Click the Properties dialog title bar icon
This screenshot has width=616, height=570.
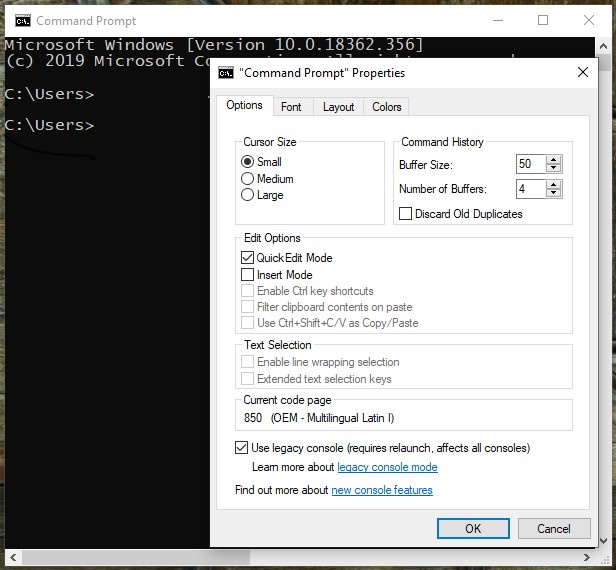226,73
